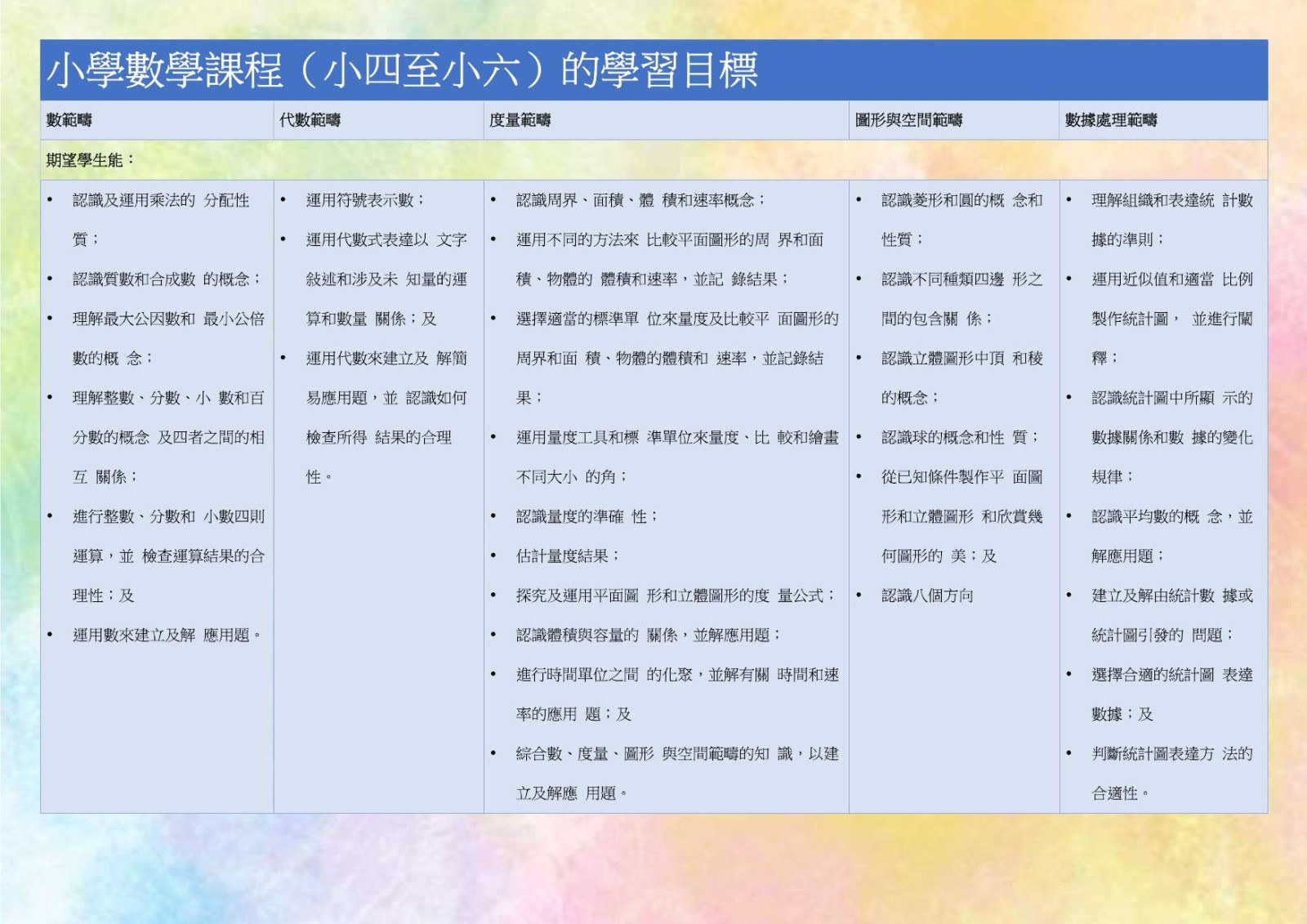Click the line 認識體積與容量的 關係，並解應用題；
Viewport: 1307px width, 924px height.
click(649, 635)
